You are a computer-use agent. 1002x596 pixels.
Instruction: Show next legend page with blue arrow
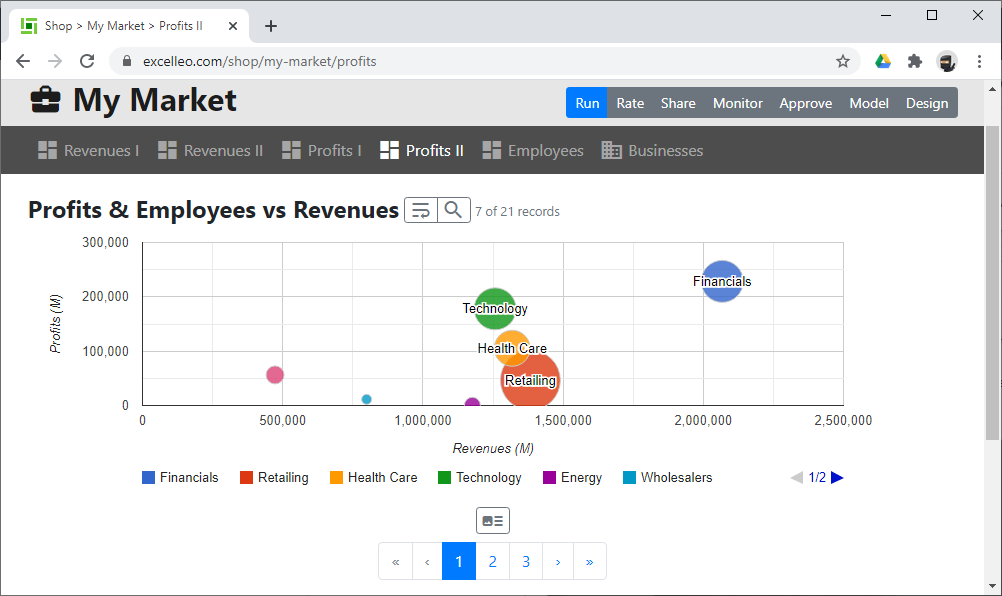[x=837, y=478]
